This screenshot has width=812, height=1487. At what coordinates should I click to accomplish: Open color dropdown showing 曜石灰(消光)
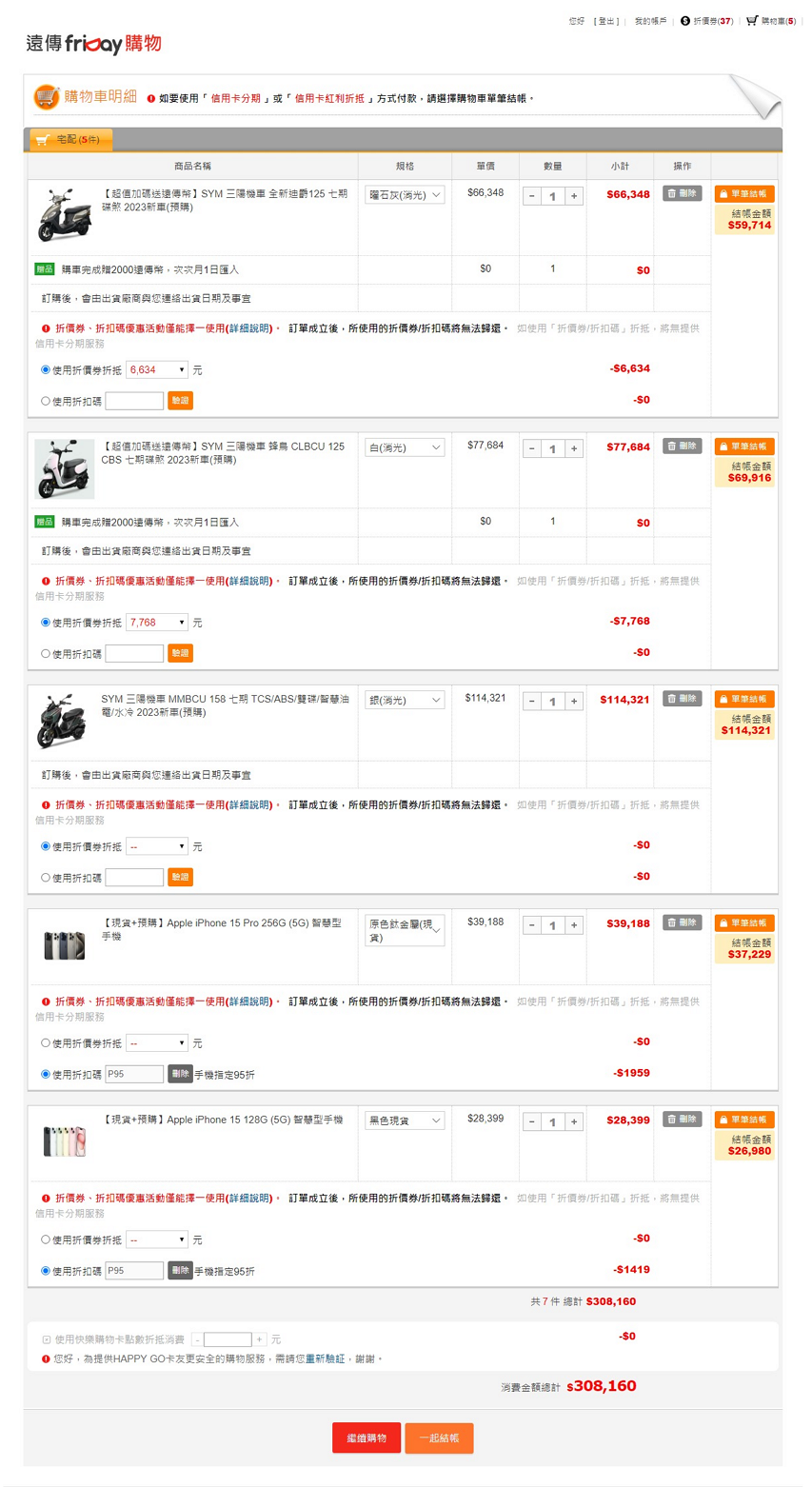[x=405, y=195]
